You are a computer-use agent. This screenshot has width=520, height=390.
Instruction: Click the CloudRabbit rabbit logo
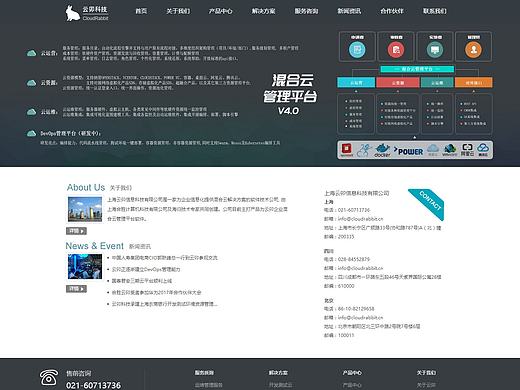pos(87,13)
